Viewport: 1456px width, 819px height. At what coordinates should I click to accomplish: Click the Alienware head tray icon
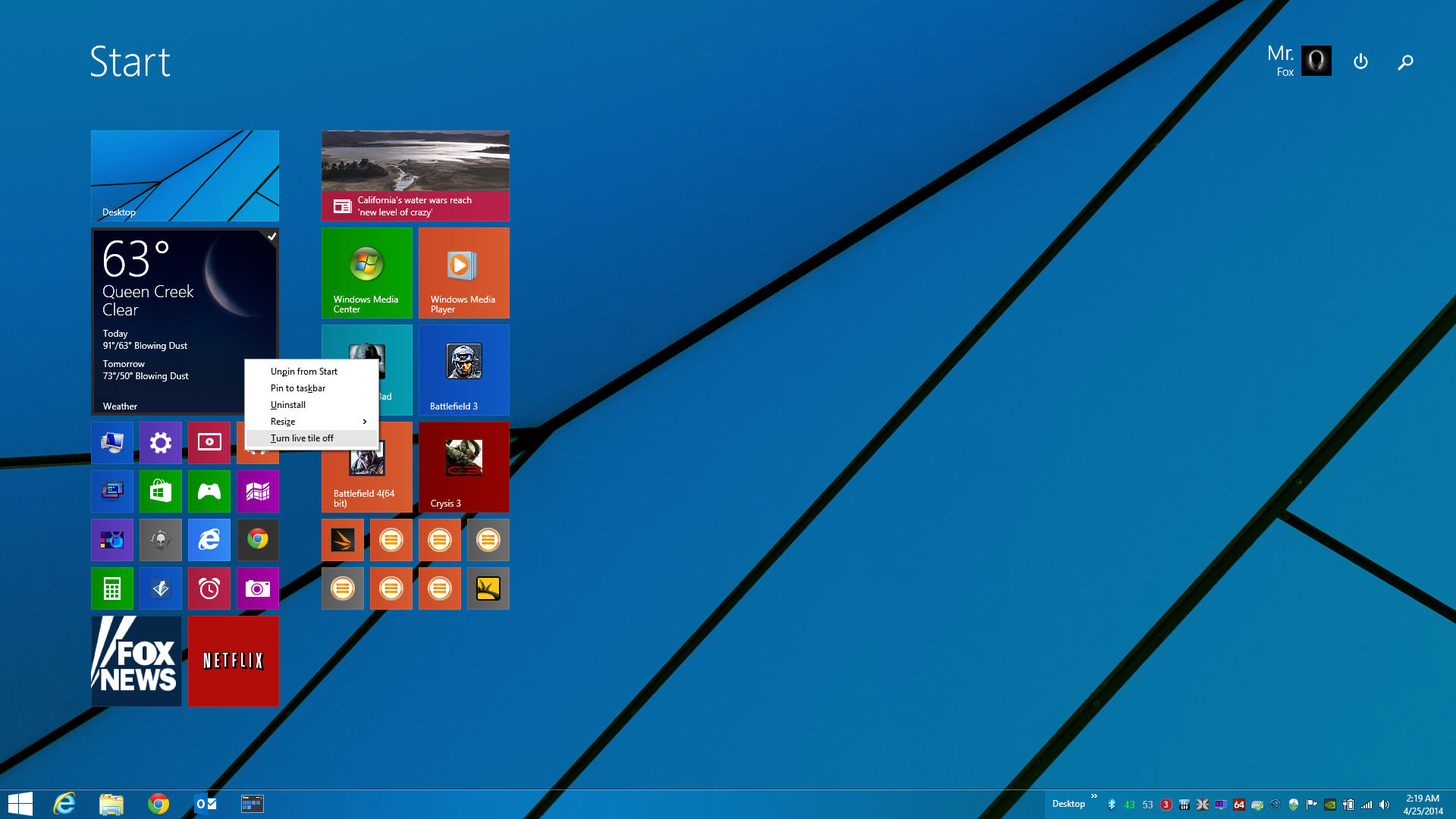pyautogui.click(x=1294, y=805)
